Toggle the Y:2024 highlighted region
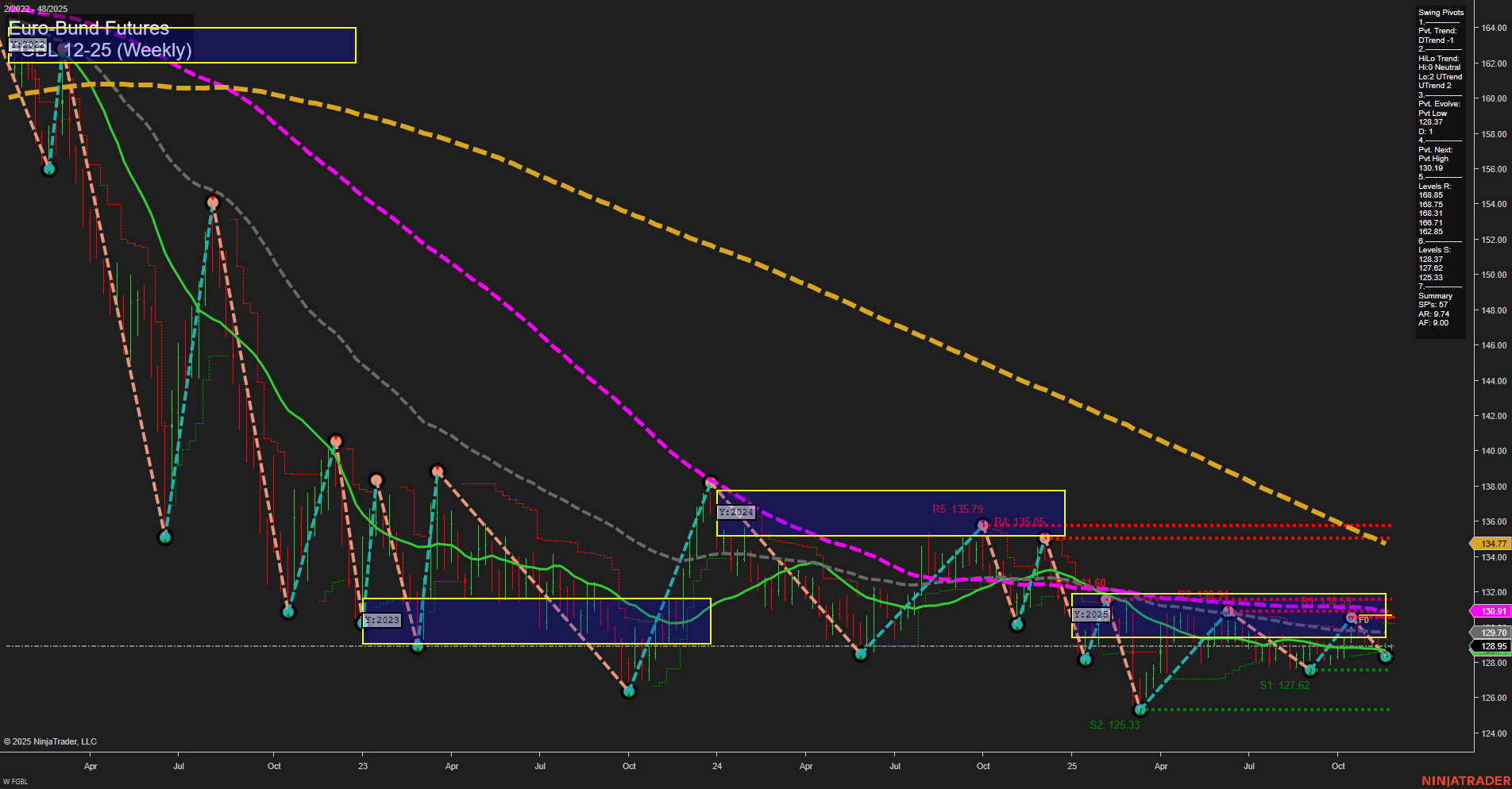Image resolution: width=1512 pixels, height=789 pixels. pos(889,512)
